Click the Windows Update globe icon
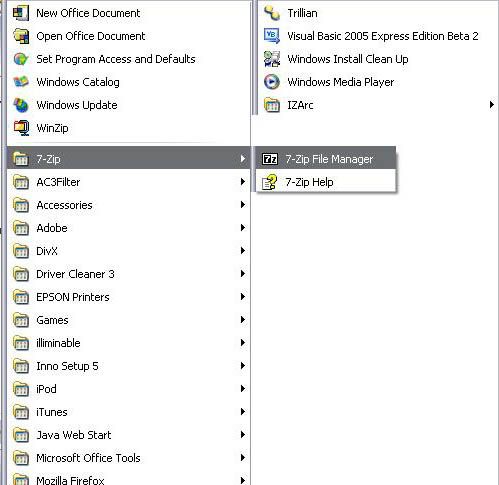This screenshot has height=485, width=499. pos(21,105)
